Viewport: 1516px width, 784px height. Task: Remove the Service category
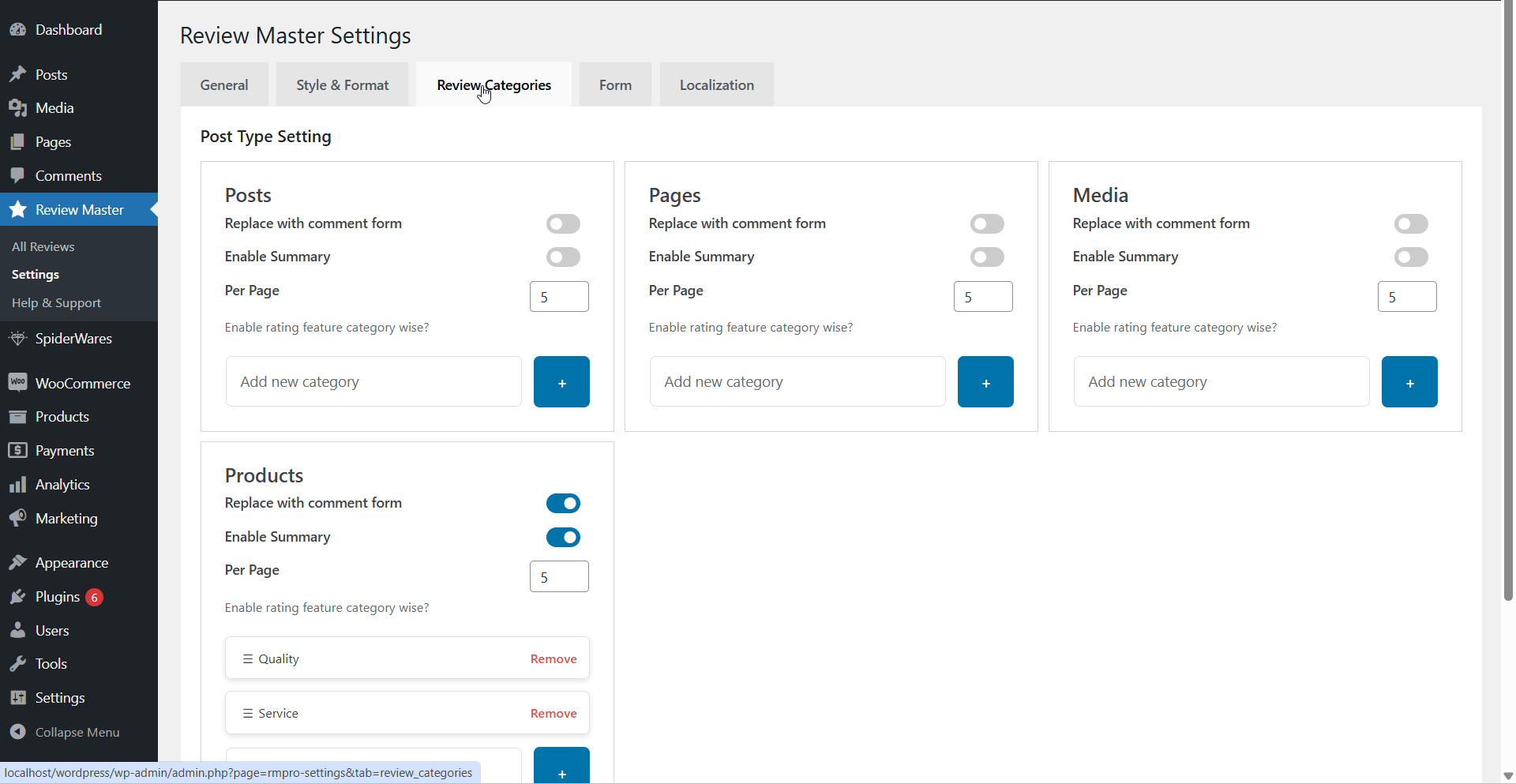[553, 713]
